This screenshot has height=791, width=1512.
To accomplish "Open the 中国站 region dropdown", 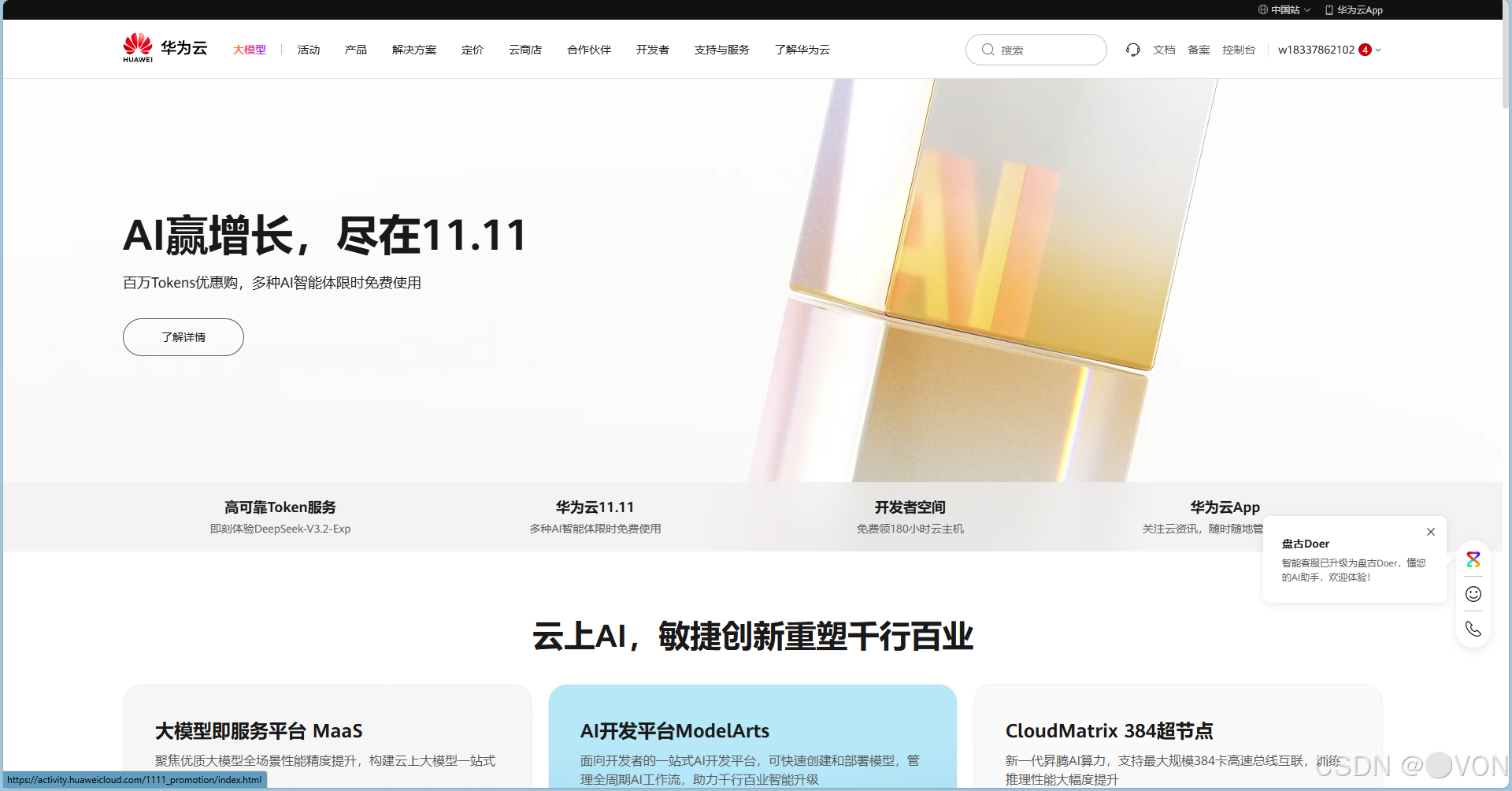I will (1284, 9).
